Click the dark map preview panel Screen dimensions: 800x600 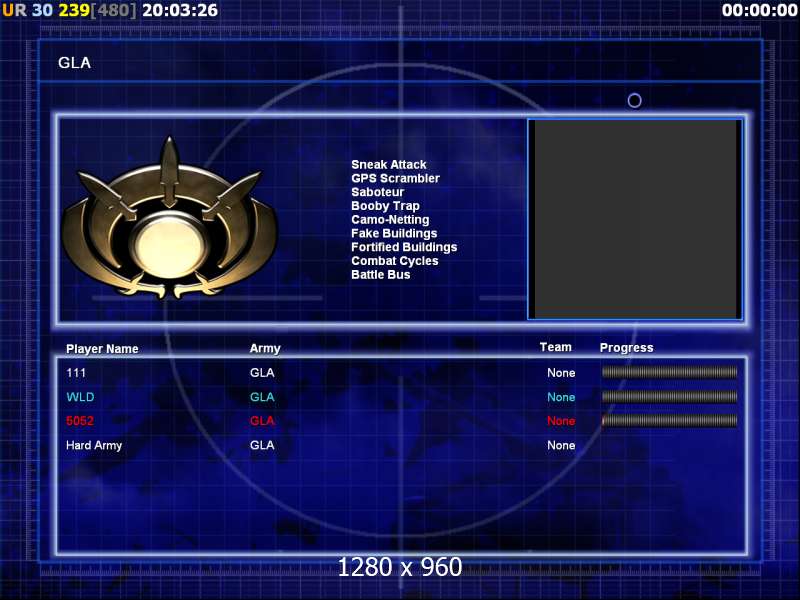[635, 219]
